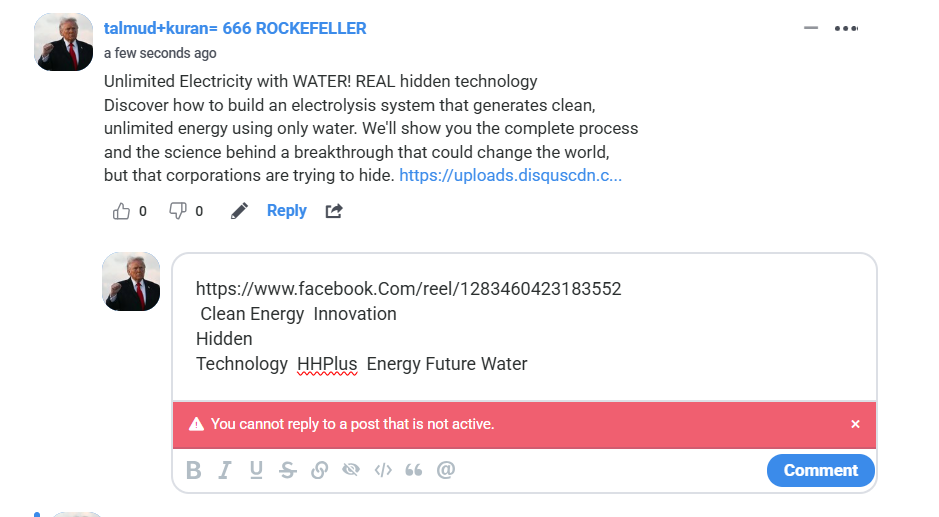Insert blockquote using quote icon
Screen dimensions: 939x517
coord(413,471)
